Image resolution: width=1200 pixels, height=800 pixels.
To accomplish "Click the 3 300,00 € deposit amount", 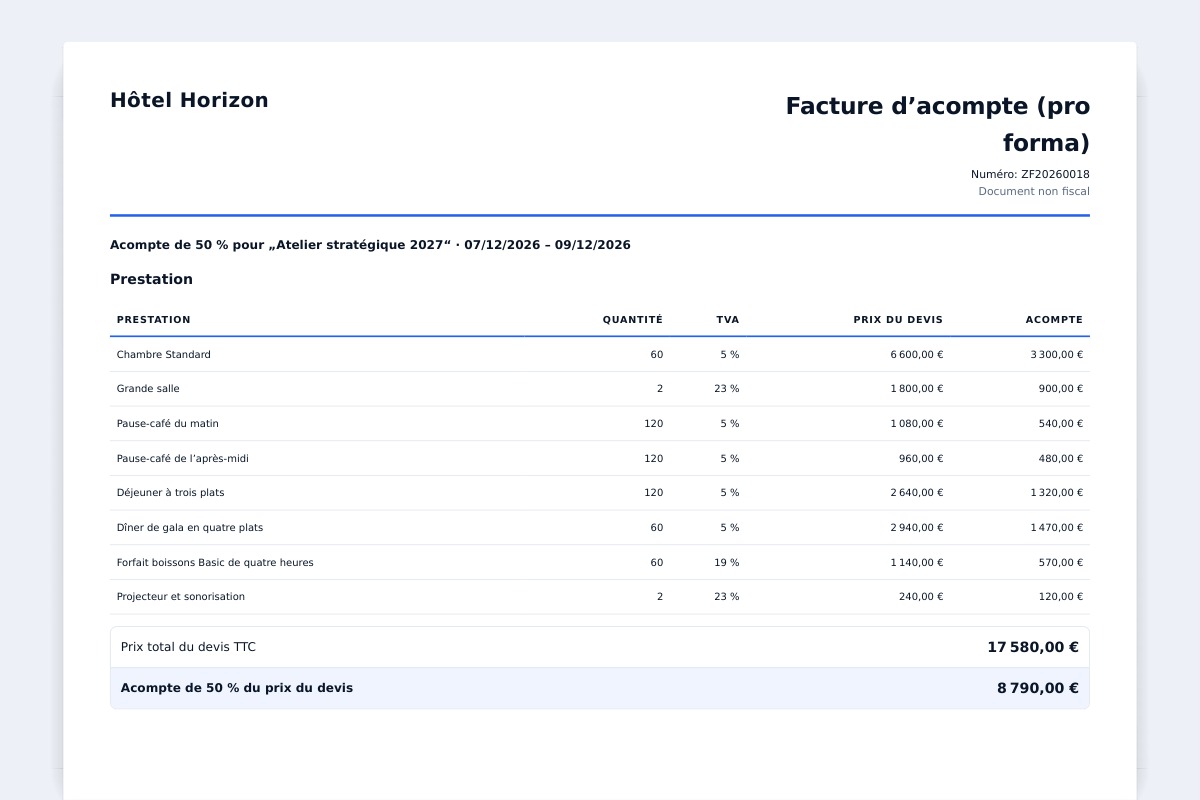I will 1057,354.
